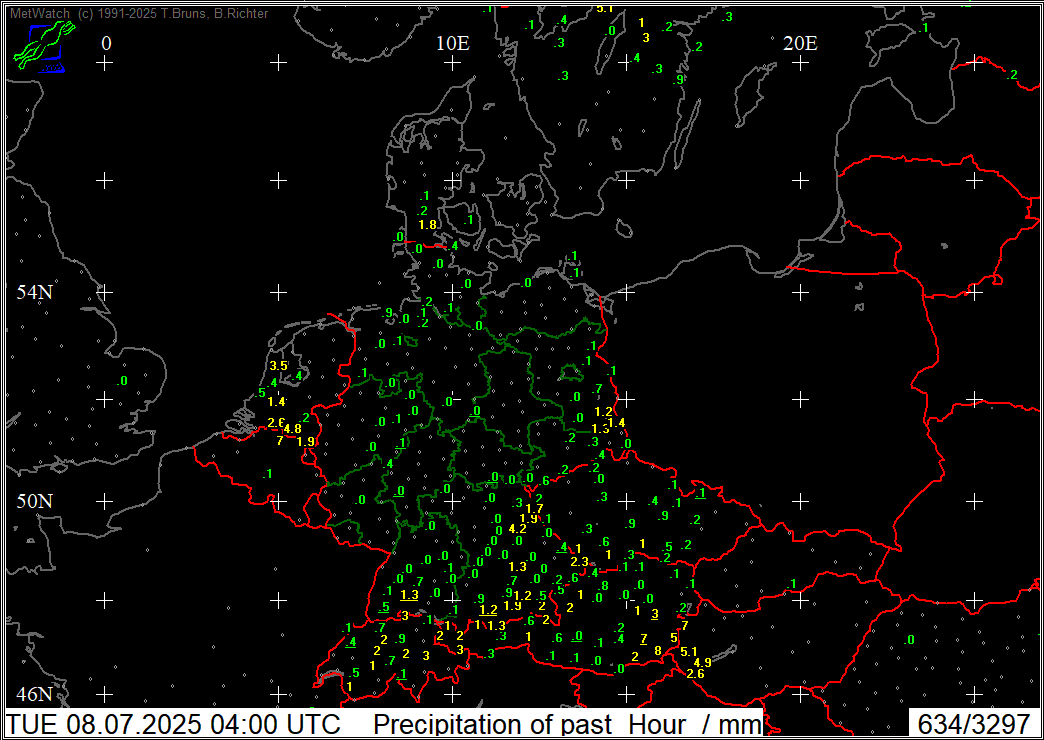
Task: Click the 4.2 precipitation value
Action: point(517,529)
